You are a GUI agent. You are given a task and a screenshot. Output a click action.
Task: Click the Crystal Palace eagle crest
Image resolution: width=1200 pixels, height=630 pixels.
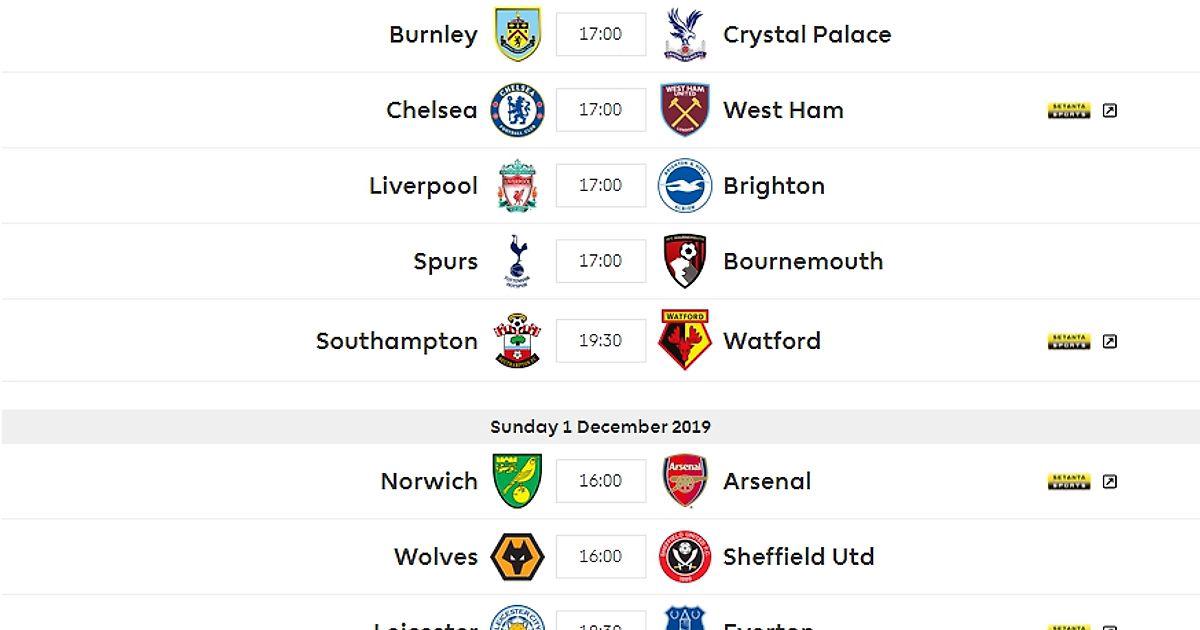point(685,34)
